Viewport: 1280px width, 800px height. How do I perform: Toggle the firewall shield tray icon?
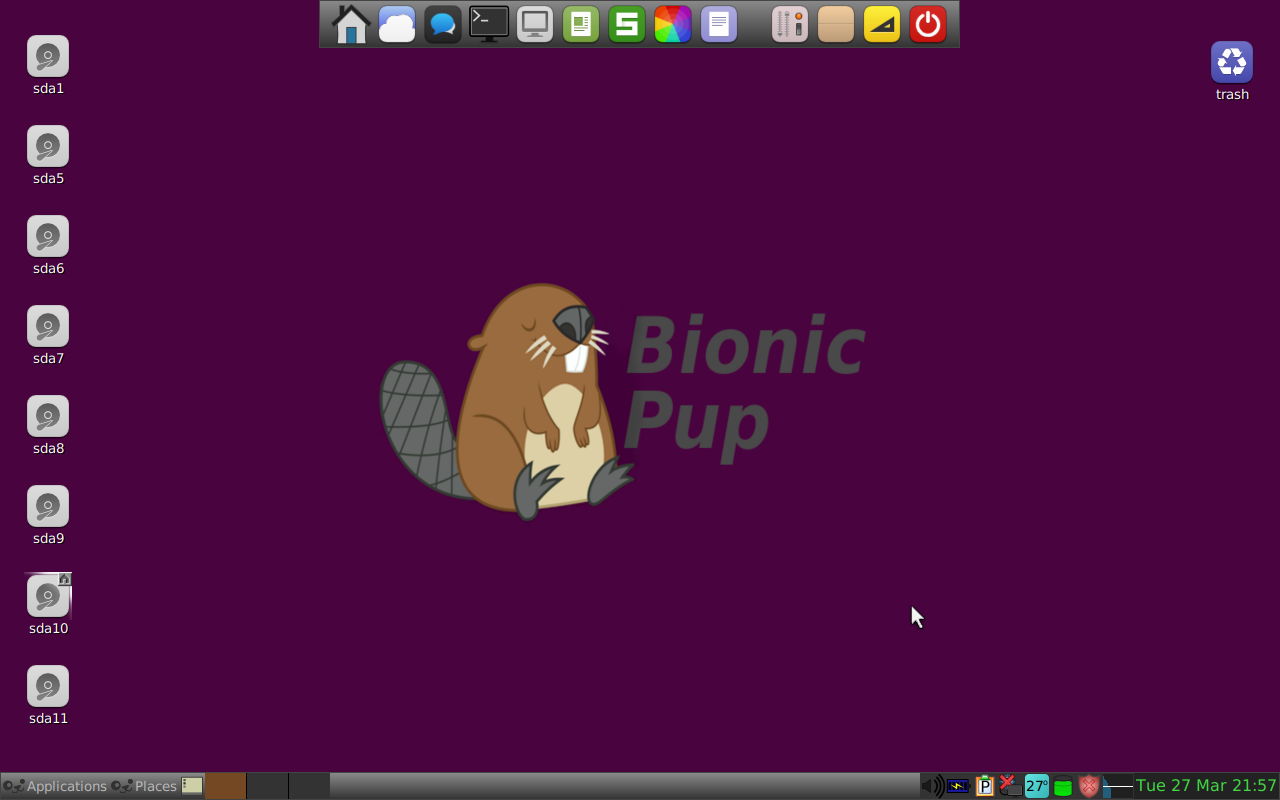point(1088,786)
